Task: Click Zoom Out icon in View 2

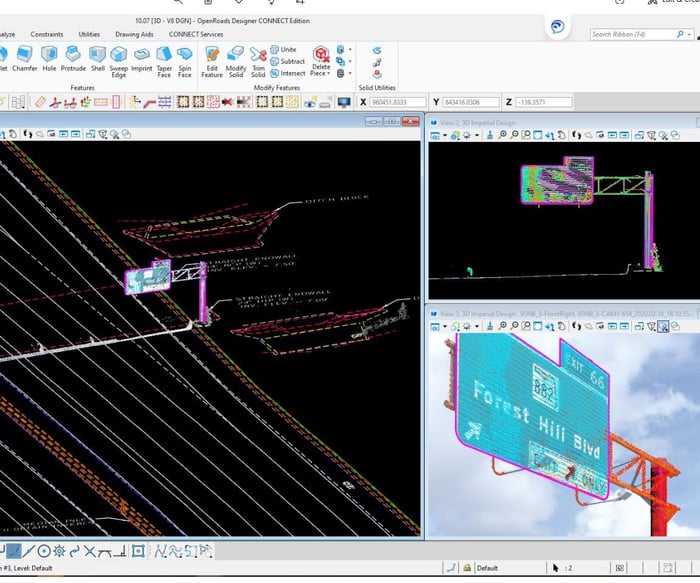Action: coord(514,135)
